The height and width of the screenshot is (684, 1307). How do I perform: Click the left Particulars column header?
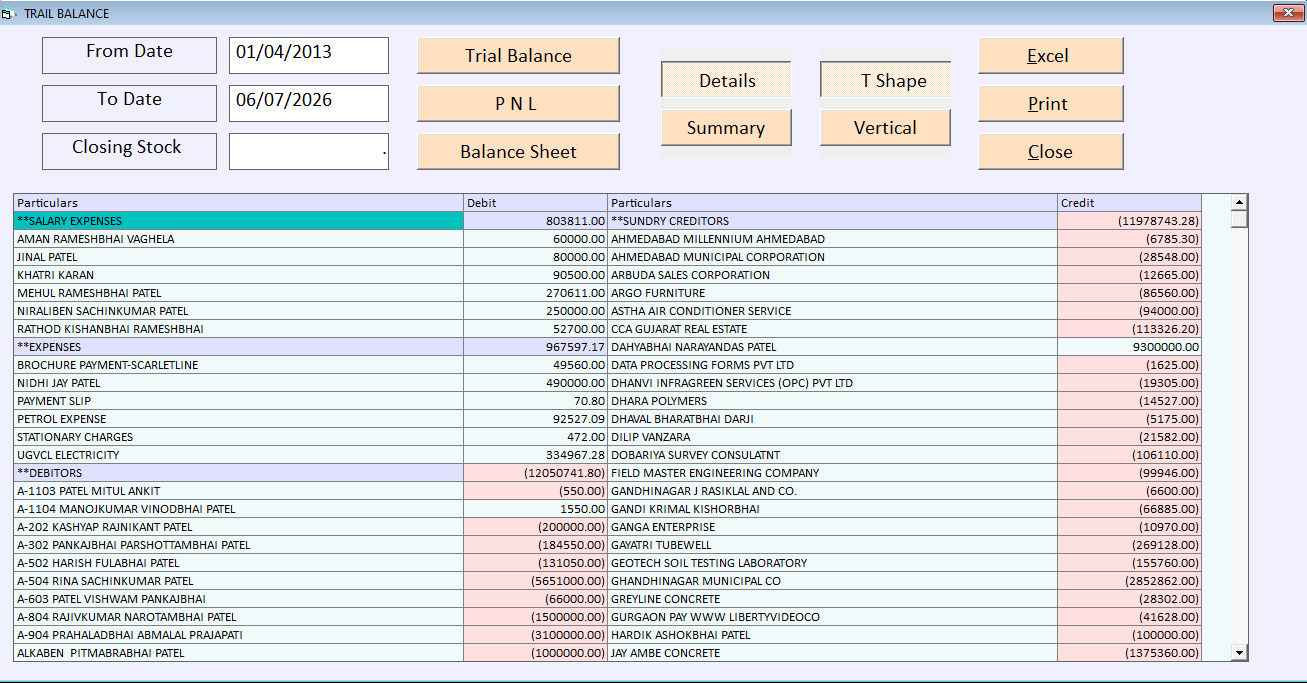239,203
